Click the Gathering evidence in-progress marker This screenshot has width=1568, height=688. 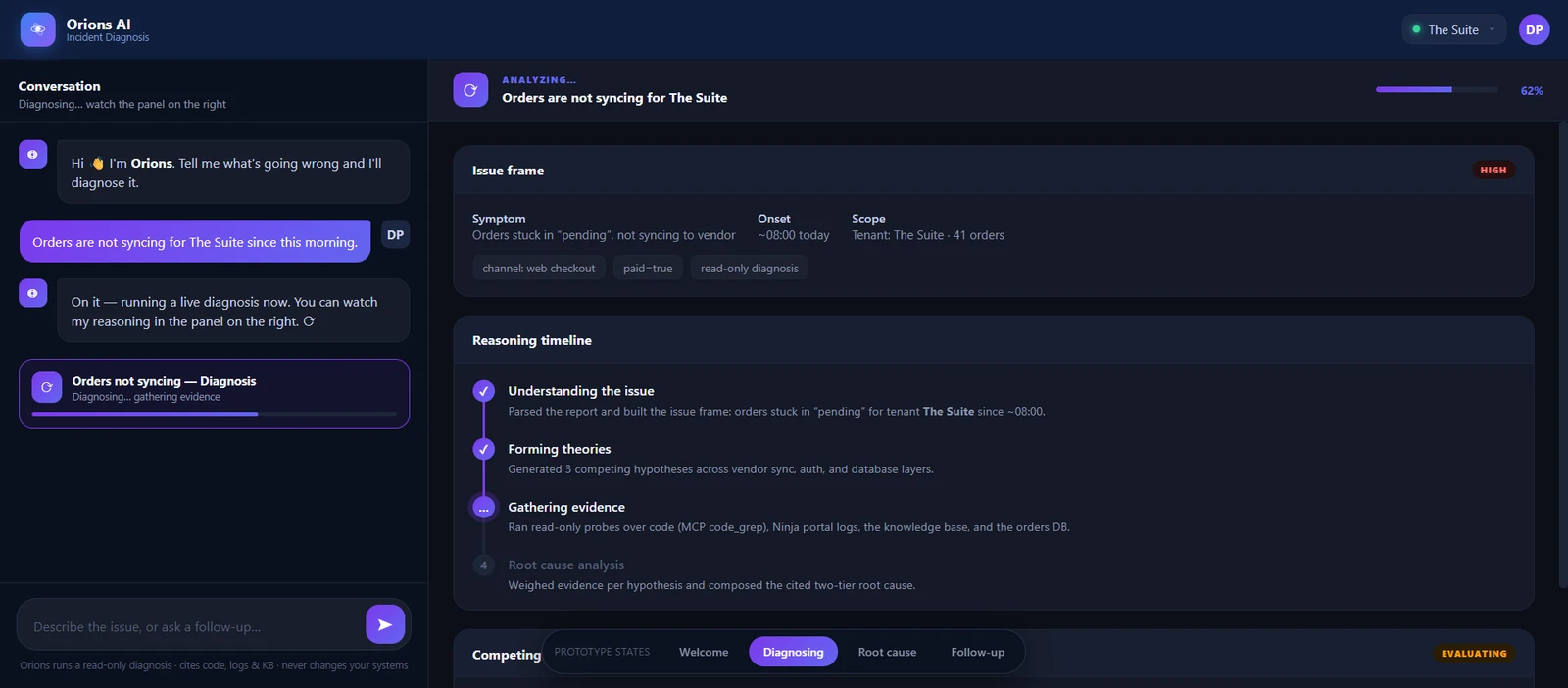click(x=483, y=508)
